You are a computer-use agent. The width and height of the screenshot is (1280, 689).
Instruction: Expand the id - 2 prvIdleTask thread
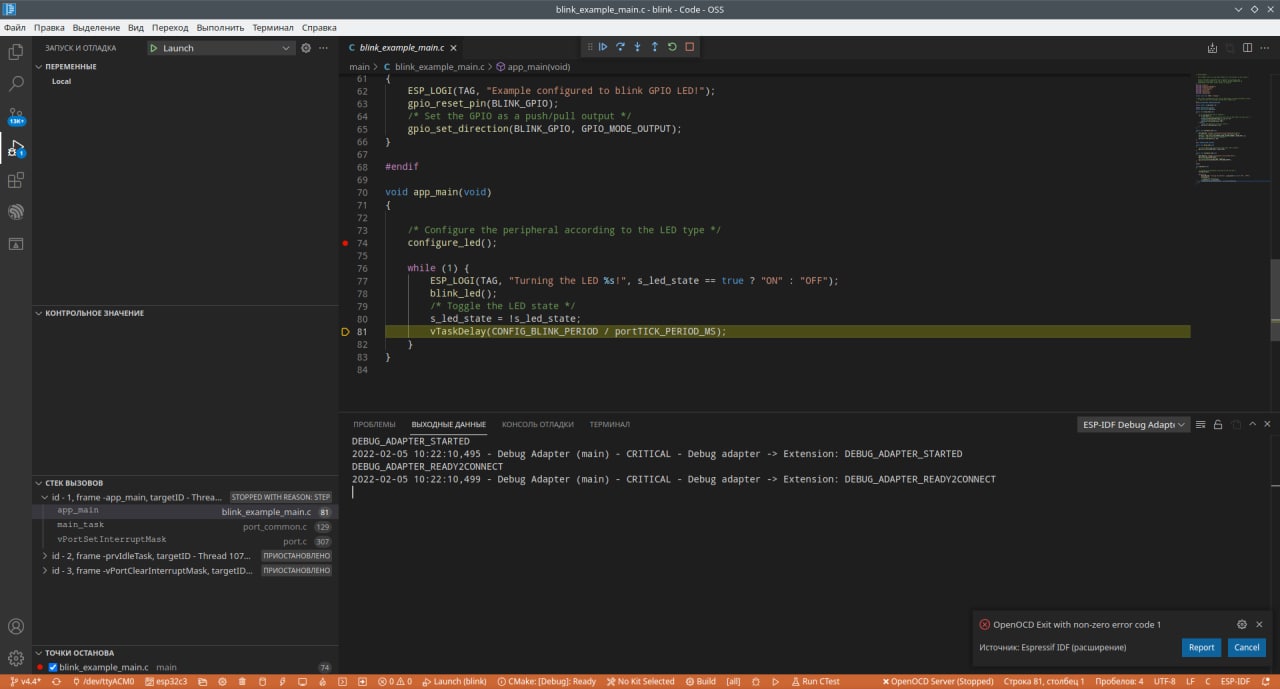point(45,556)
